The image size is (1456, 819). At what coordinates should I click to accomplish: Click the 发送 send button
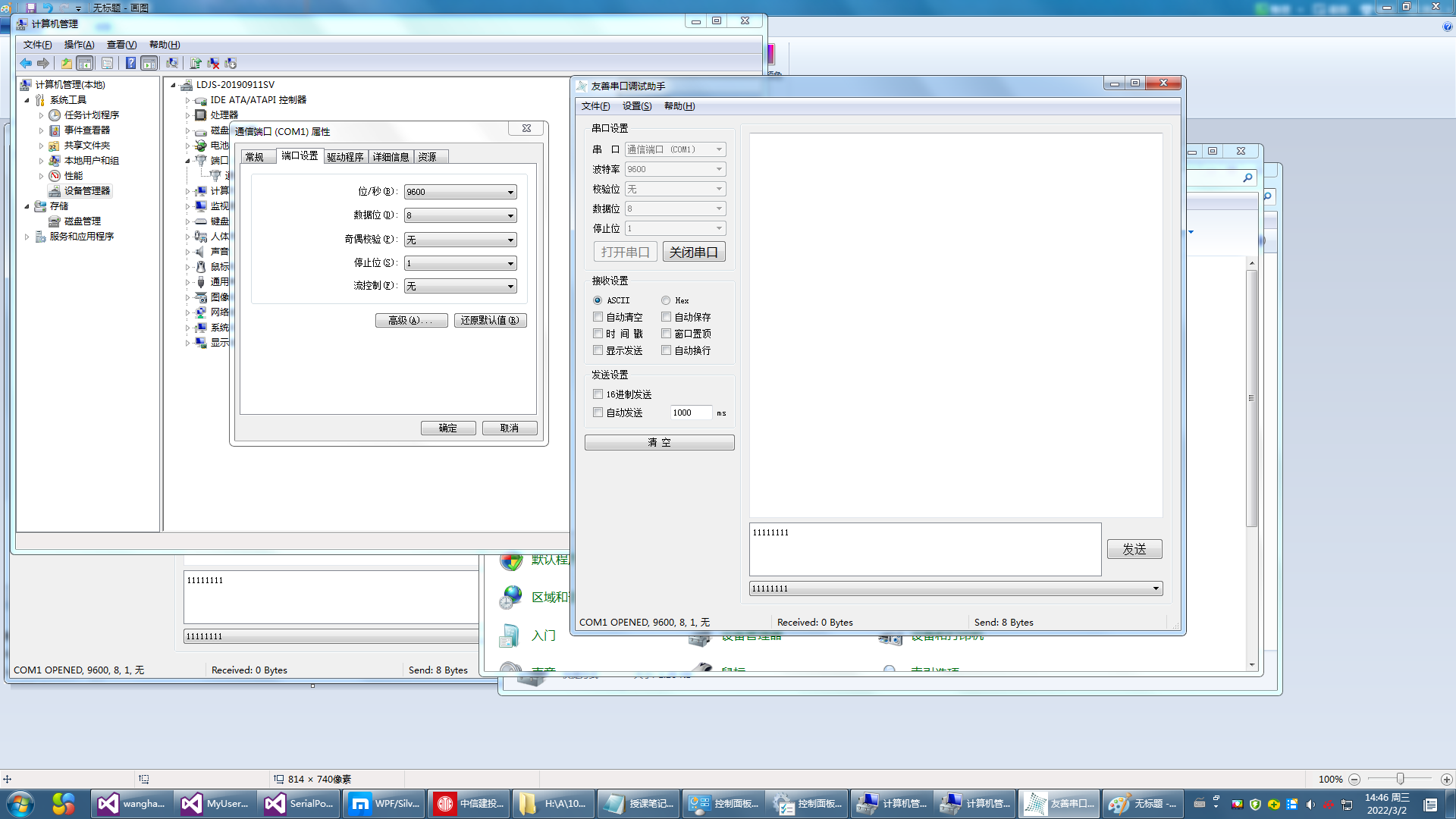(1134, 549)
